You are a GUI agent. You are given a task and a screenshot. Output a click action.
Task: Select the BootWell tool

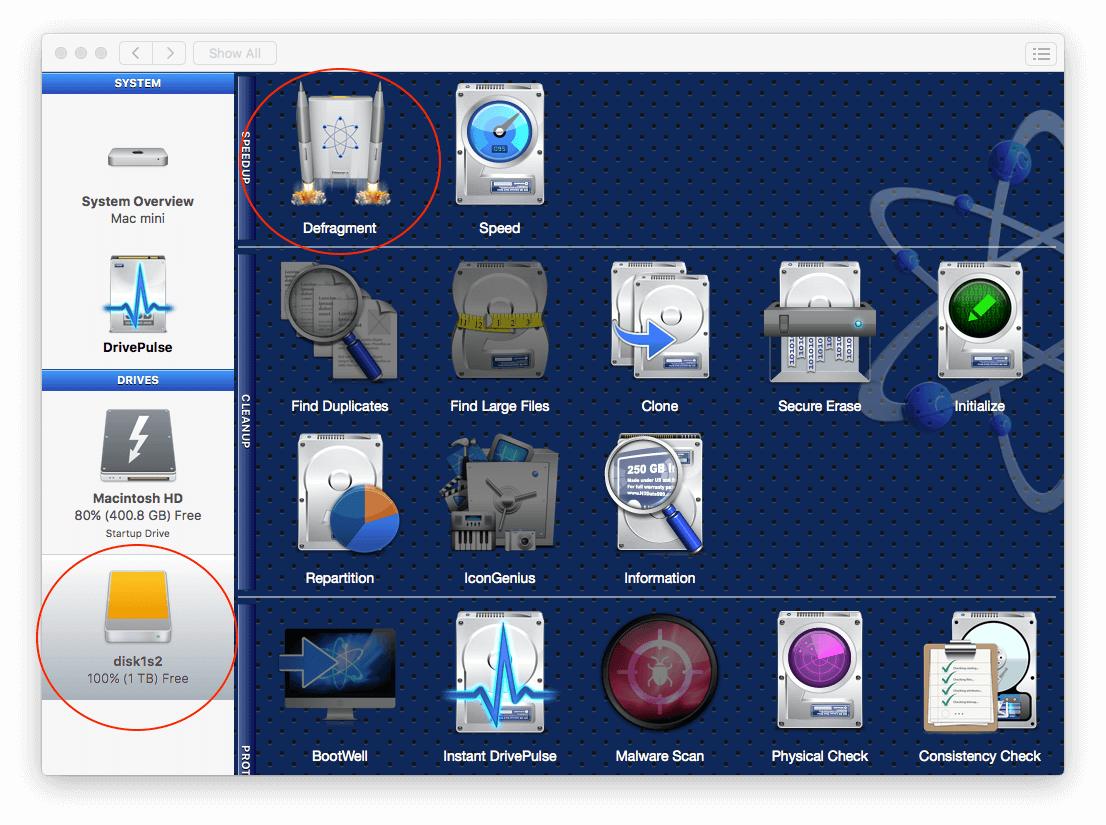(341, 675)
